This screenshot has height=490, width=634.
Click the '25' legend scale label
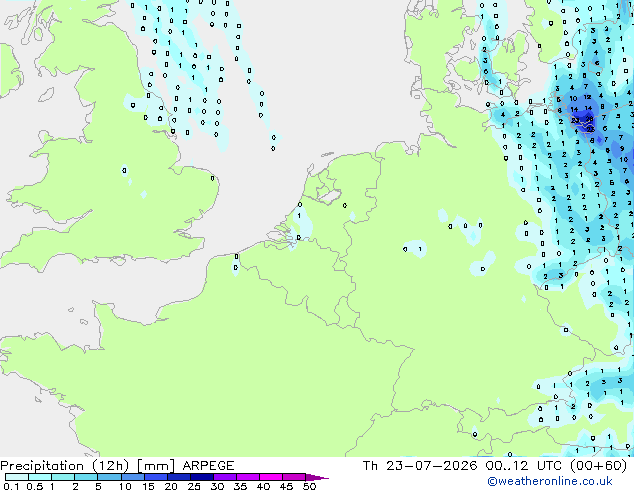[194, 486]
